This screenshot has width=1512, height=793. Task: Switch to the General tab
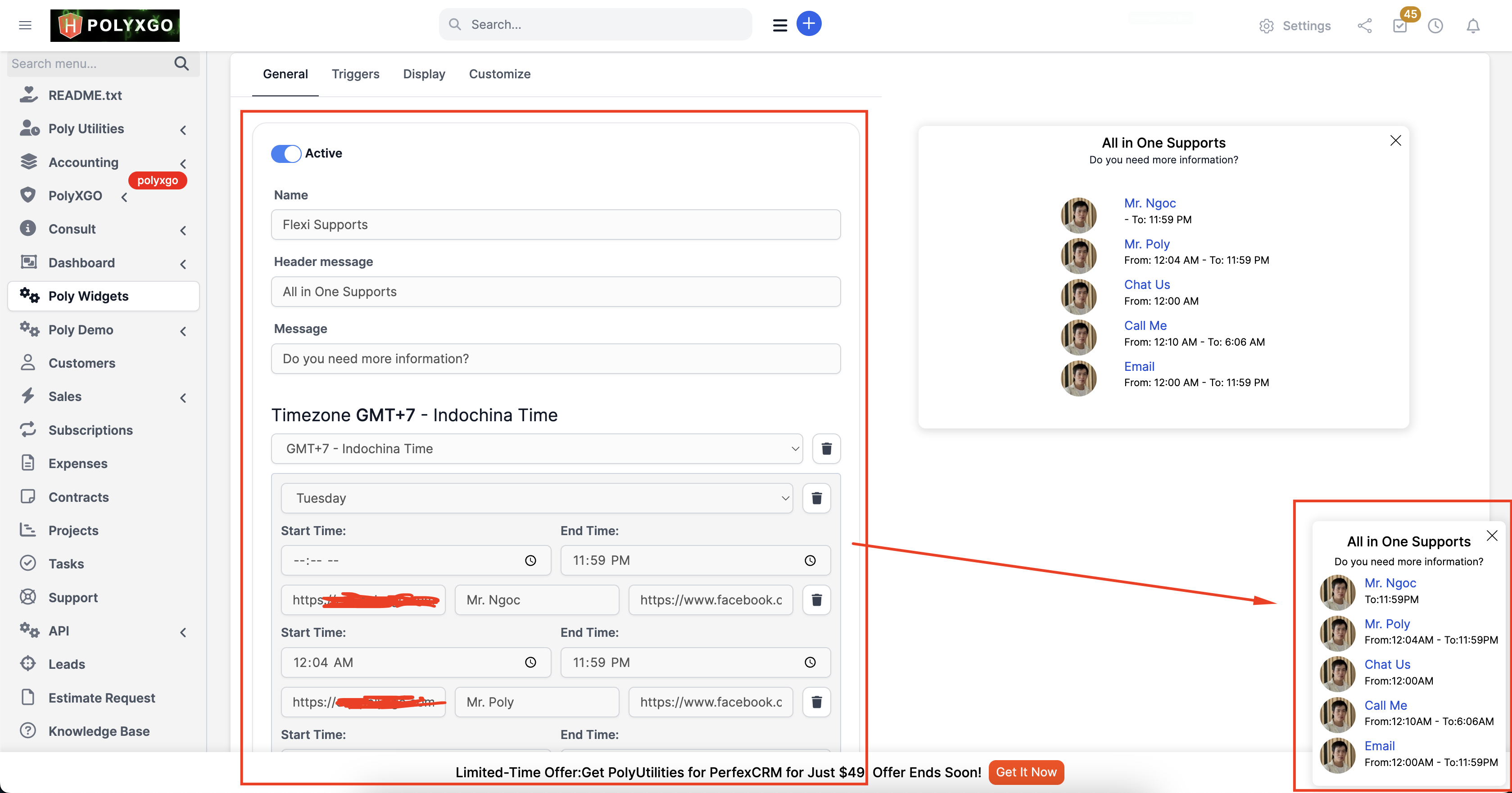(x=285, y=74)
